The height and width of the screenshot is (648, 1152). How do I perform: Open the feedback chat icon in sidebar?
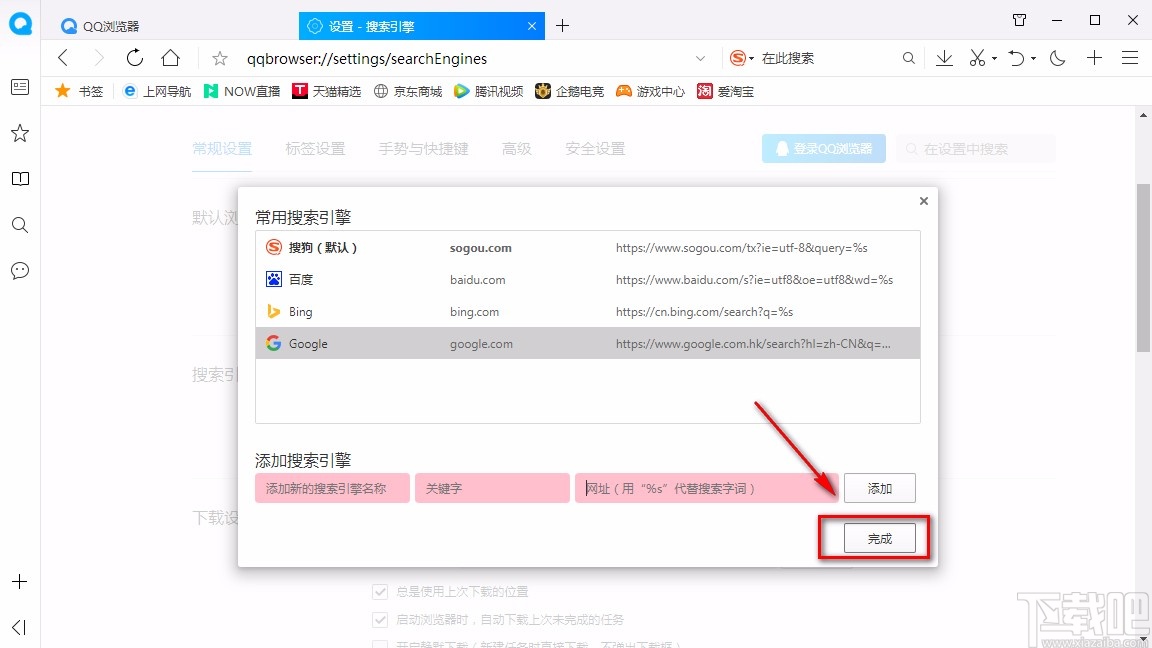19,270
